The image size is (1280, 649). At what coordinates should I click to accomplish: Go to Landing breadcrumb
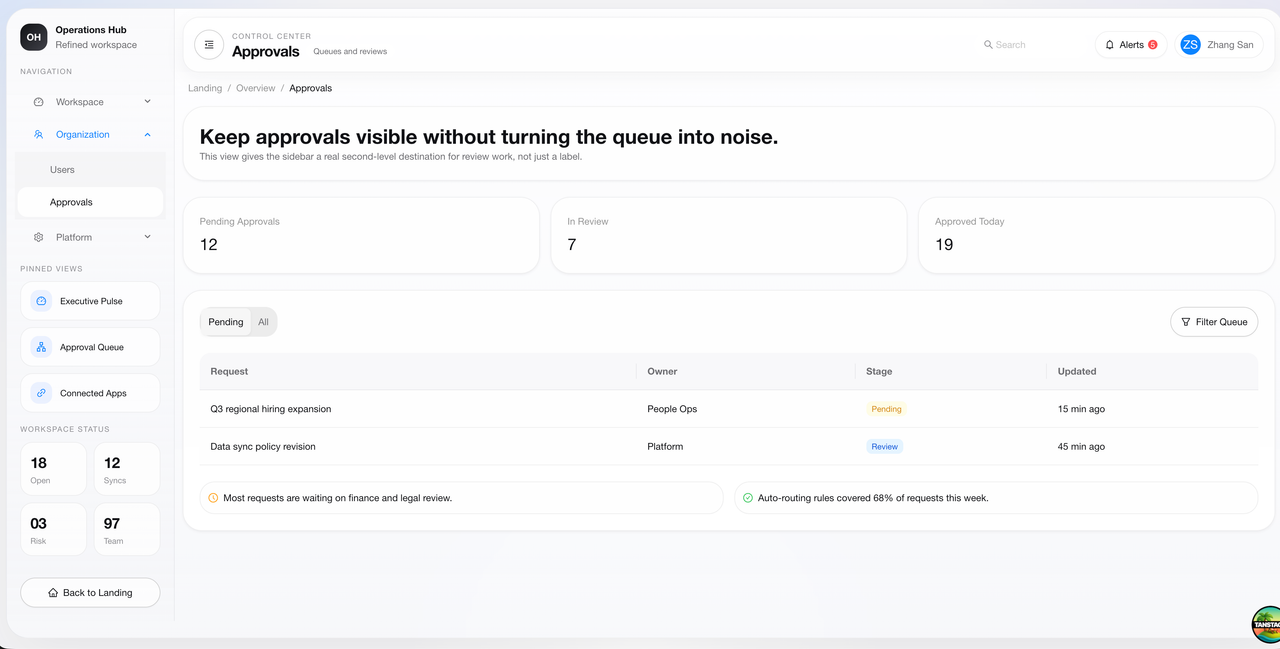click(205, 88)
